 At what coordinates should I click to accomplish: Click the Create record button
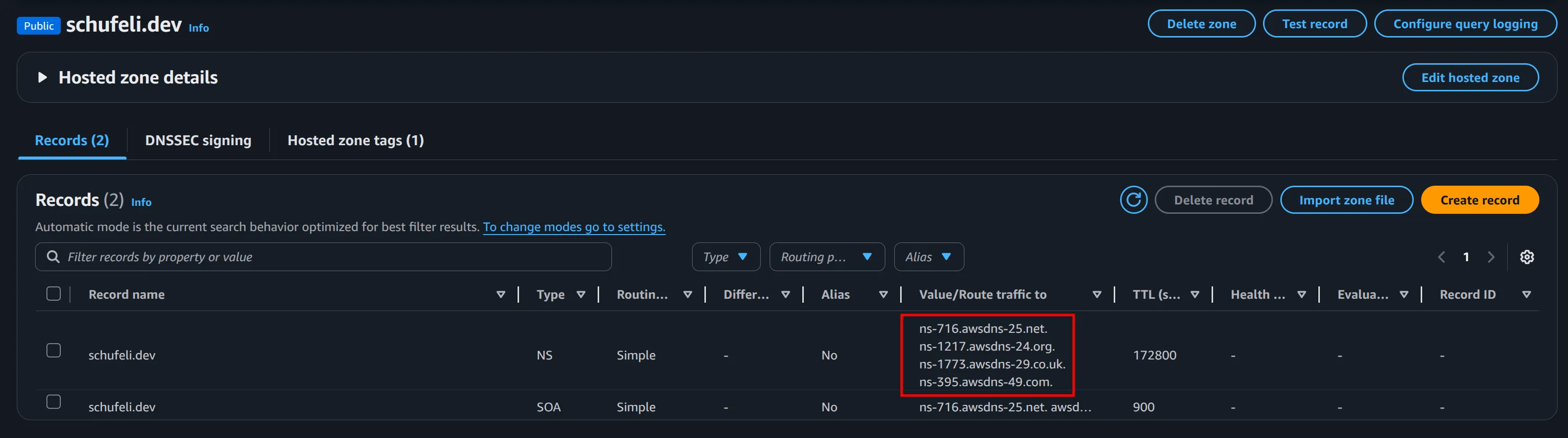pyautogui.click(x=1479, y=200)
